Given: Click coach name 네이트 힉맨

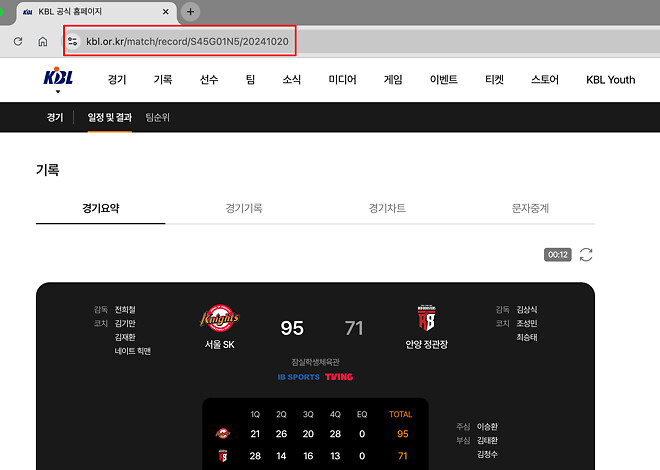Looking at the screenshot, I should click(133, 351).
